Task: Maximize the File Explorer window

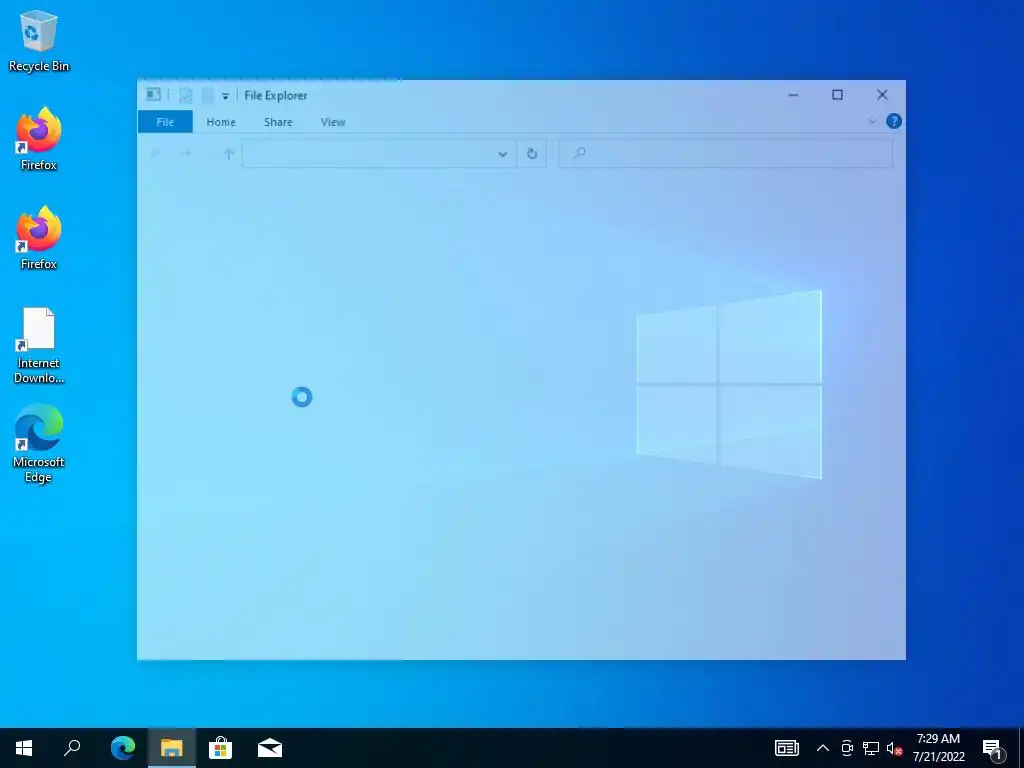Action: point(837,95)
